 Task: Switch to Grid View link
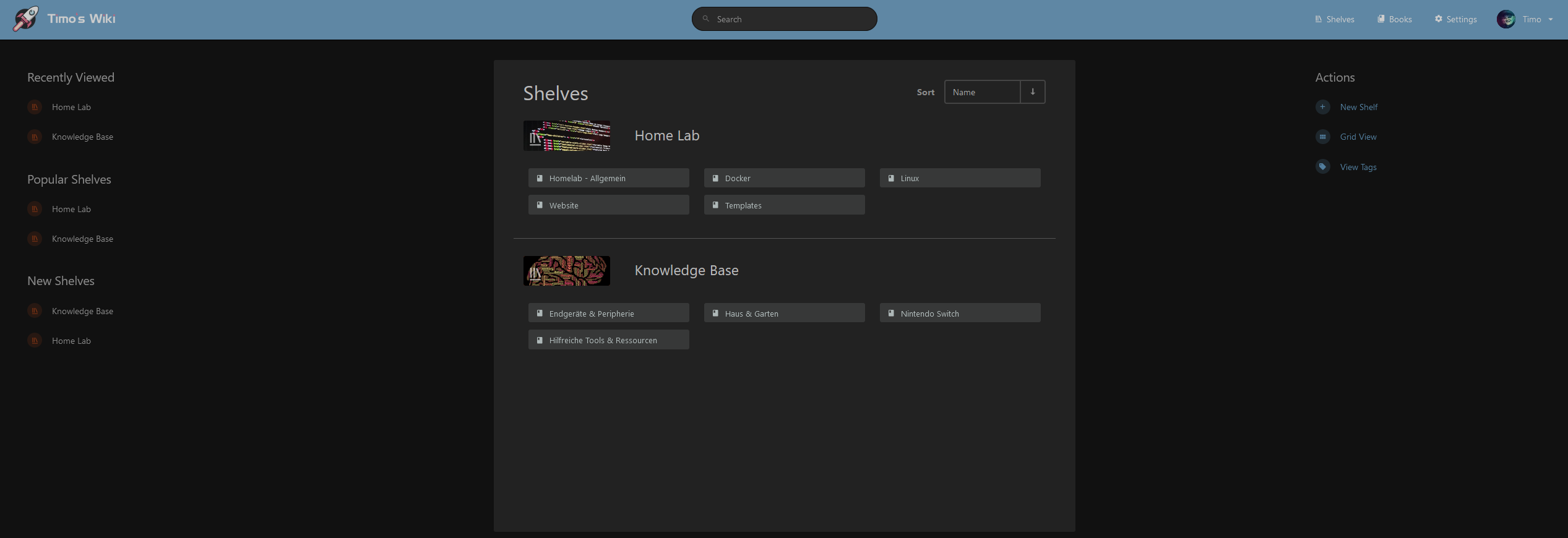(x=1358, y=137)
